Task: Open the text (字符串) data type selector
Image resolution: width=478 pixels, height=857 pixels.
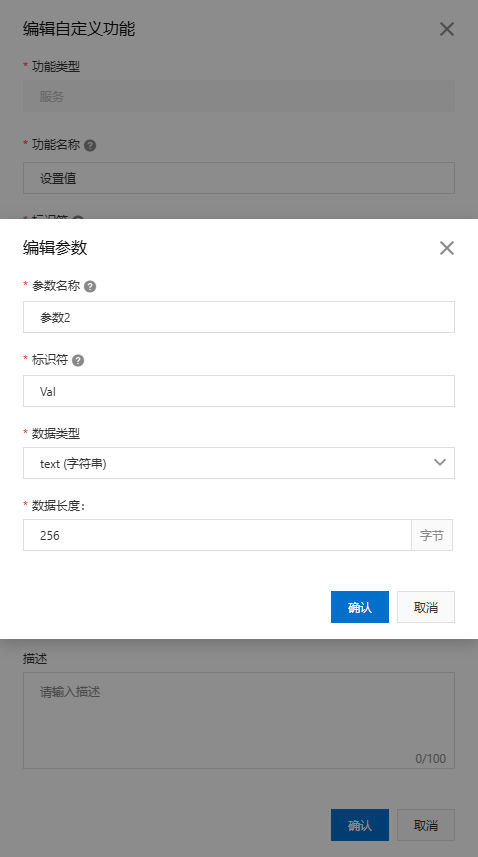Action: point(239,463)
